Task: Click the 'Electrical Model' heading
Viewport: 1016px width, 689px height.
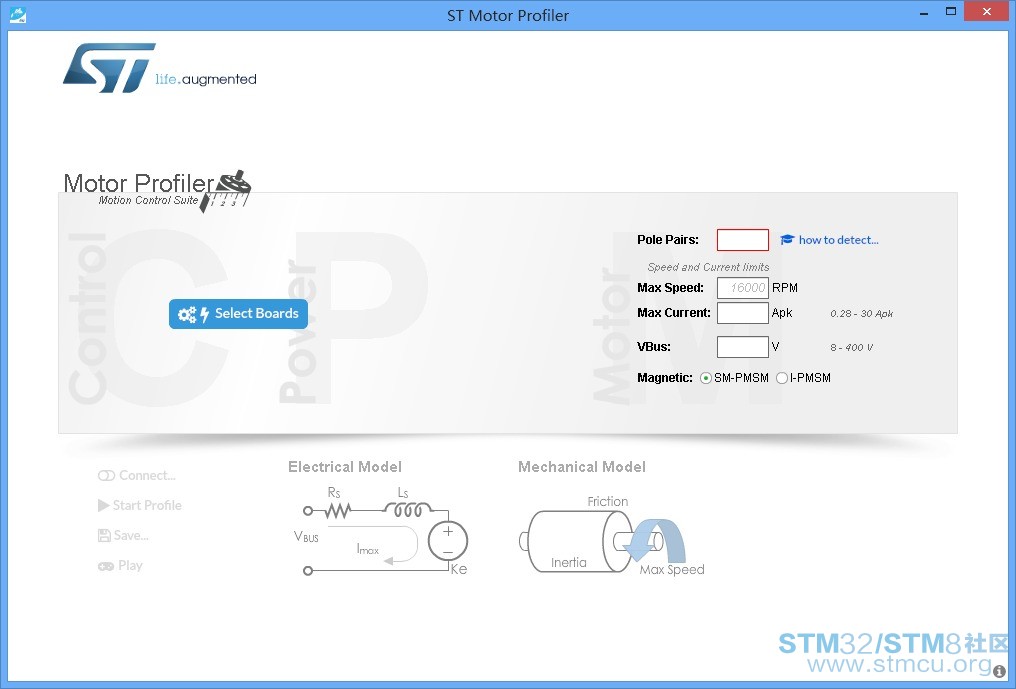Action: [x=345, y=467]
